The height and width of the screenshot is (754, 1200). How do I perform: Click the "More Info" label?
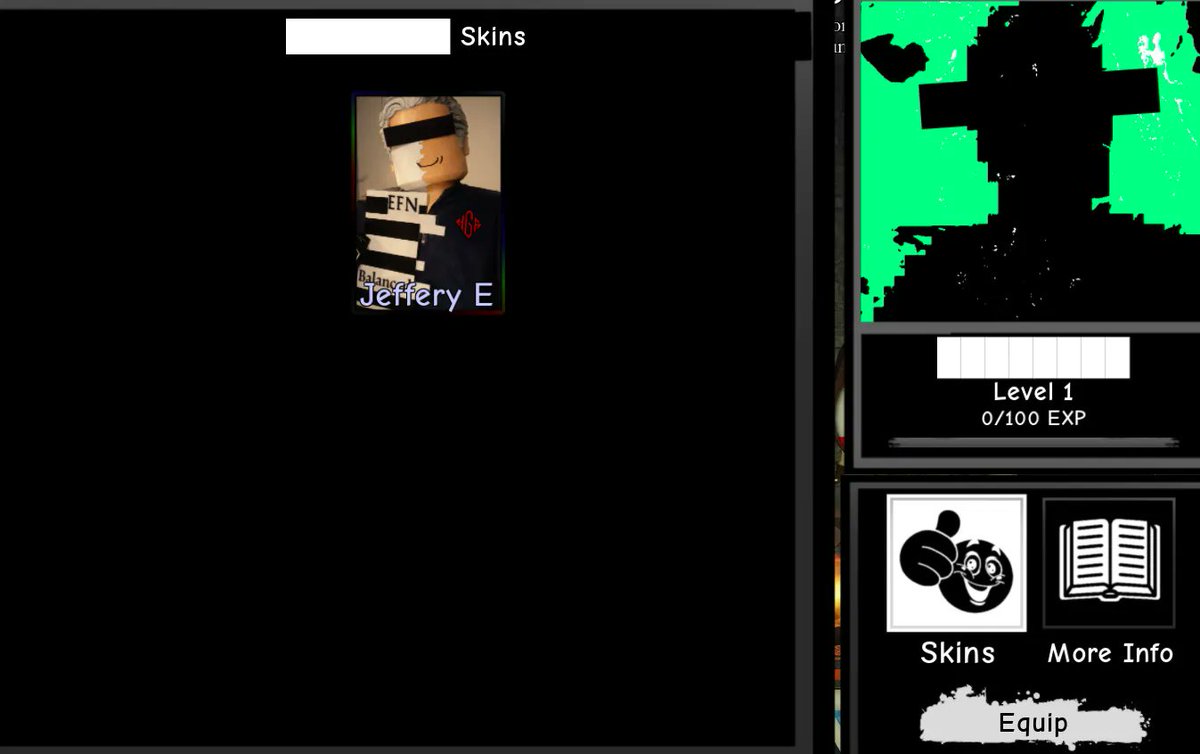pos(1110,653)
